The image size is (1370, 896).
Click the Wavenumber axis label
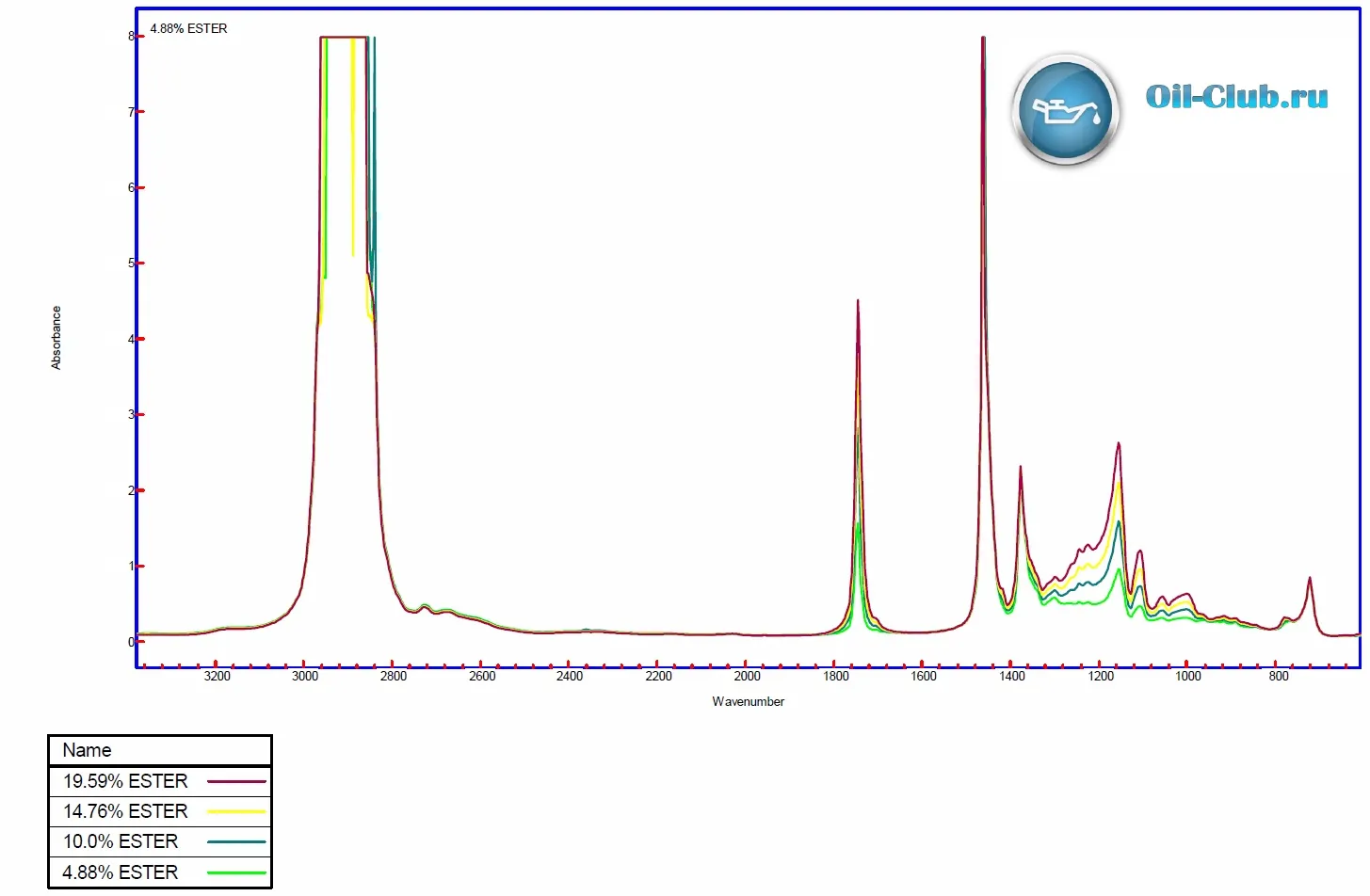point(748,701)
